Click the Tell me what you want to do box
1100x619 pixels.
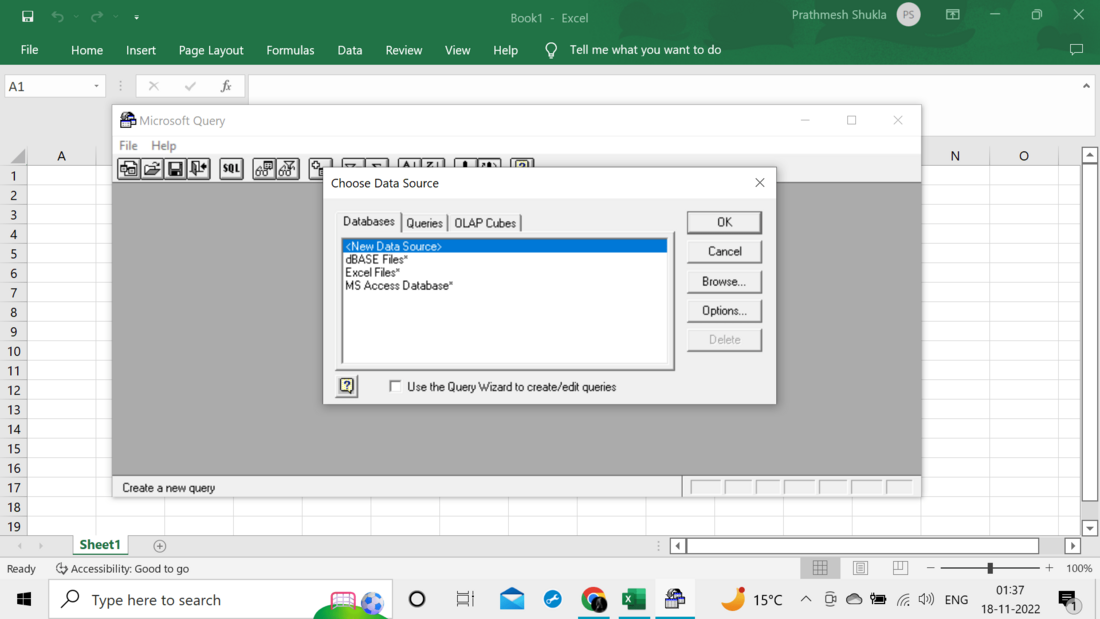[645, 50]
